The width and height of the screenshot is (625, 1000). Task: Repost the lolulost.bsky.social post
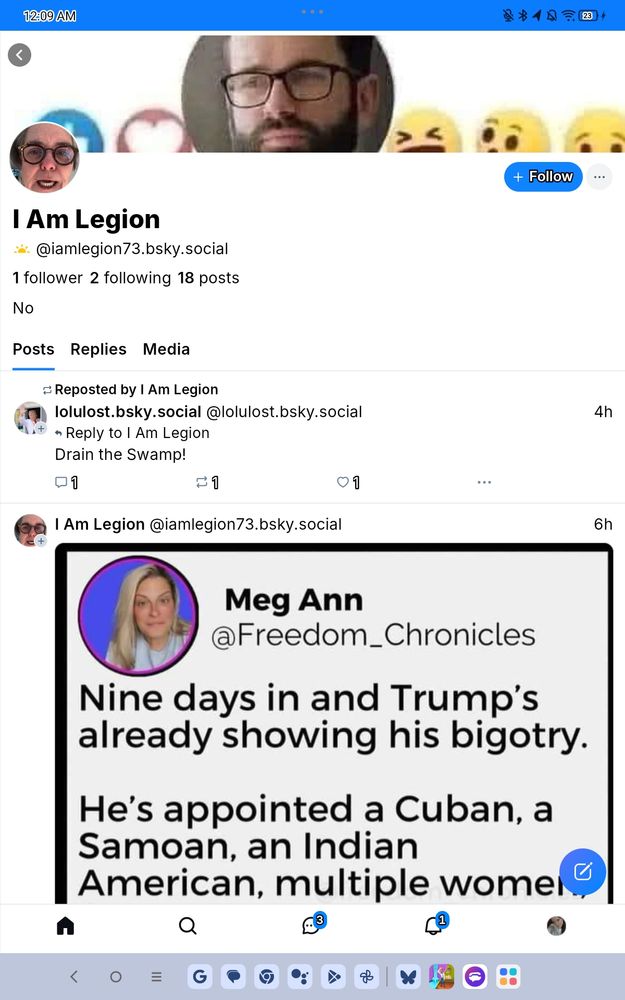207,482
